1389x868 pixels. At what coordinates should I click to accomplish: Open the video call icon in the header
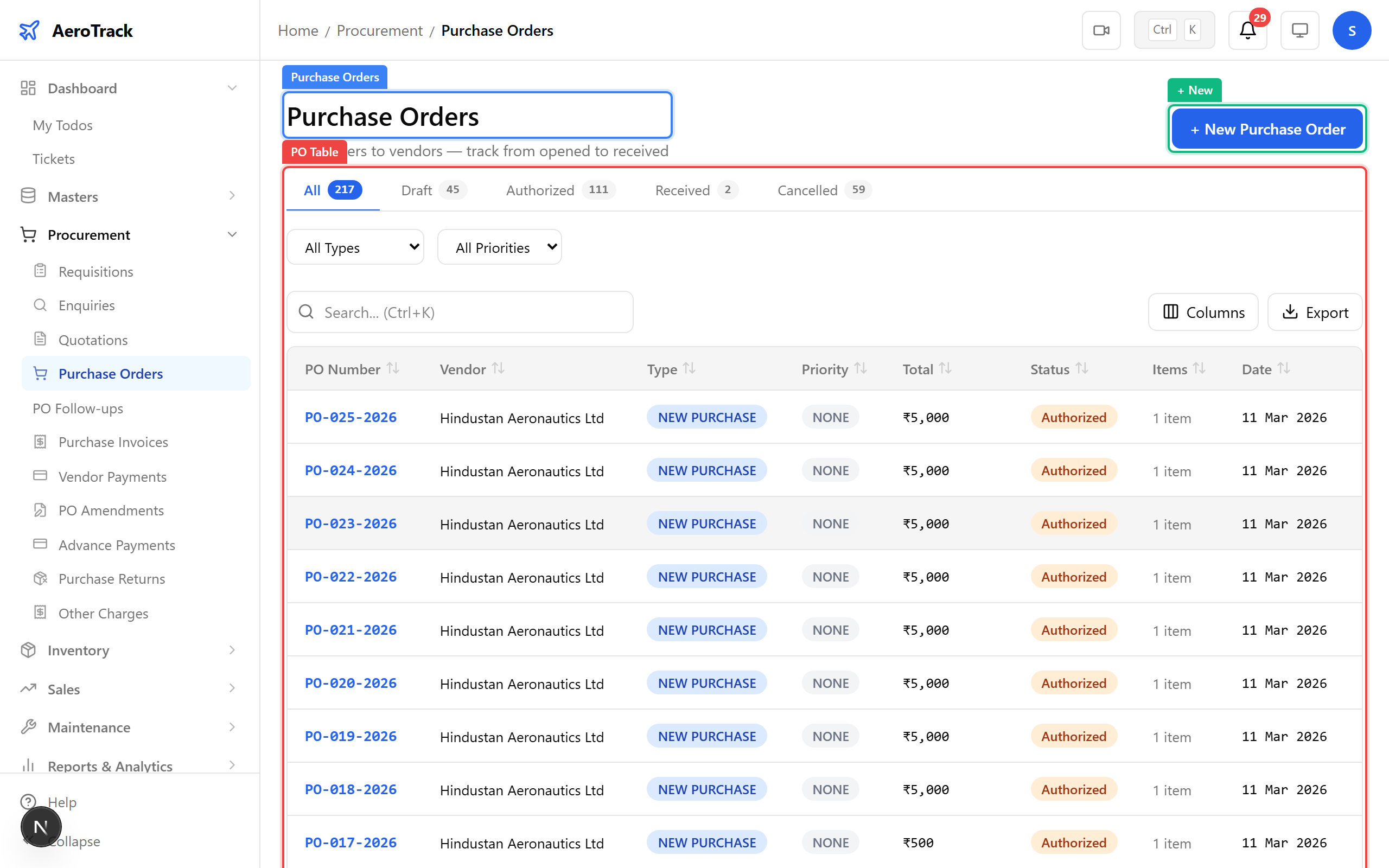(1101, 30)
